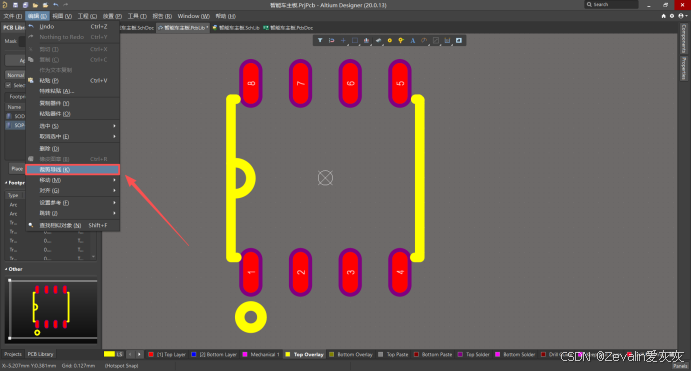Click the home icon at top right
Viewport: 692px width, 371px height.
663,16
